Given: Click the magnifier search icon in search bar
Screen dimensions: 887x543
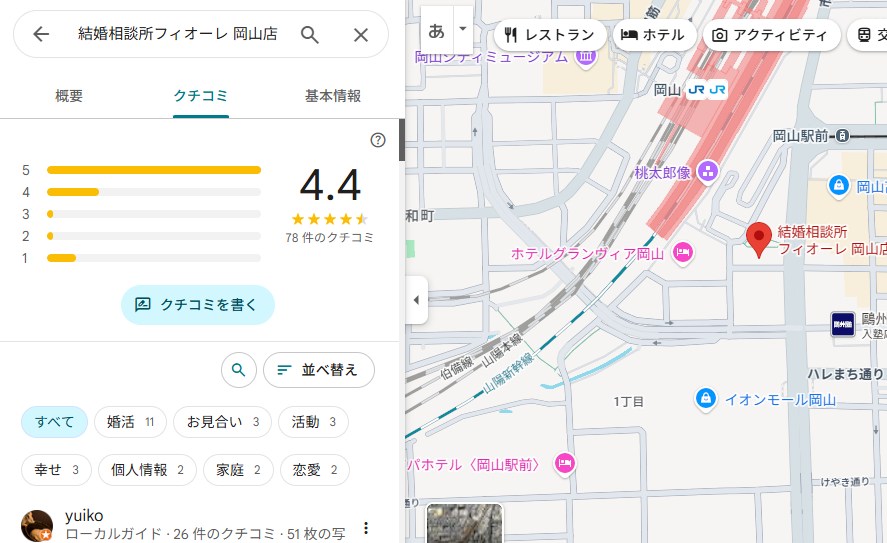Looking at the screenshot, I should point(310,35).
